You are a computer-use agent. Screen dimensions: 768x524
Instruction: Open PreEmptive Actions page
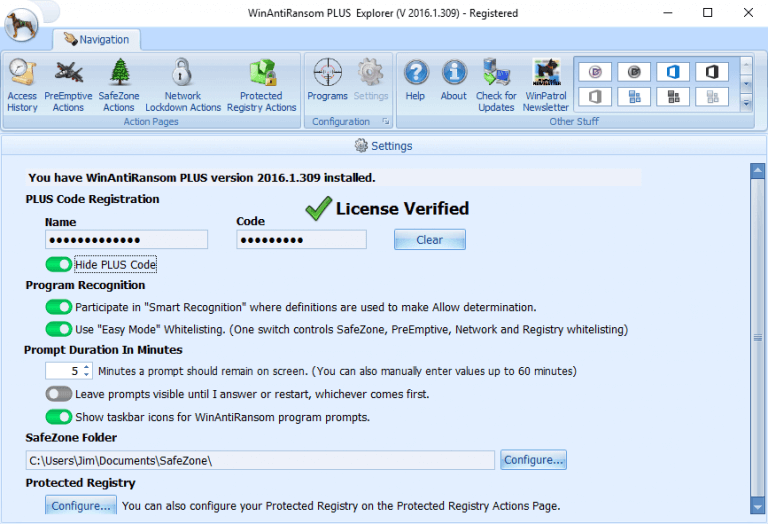[x=68, y=85]
